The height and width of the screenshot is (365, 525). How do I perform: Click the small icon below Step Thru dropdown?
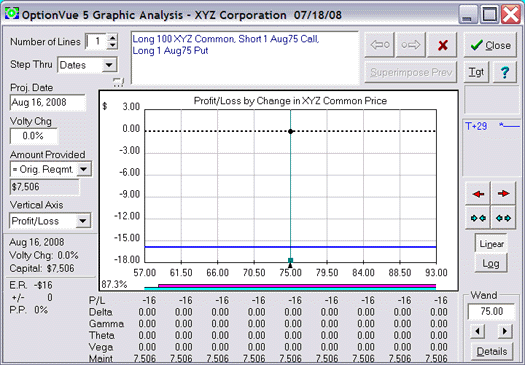point(118,82)
